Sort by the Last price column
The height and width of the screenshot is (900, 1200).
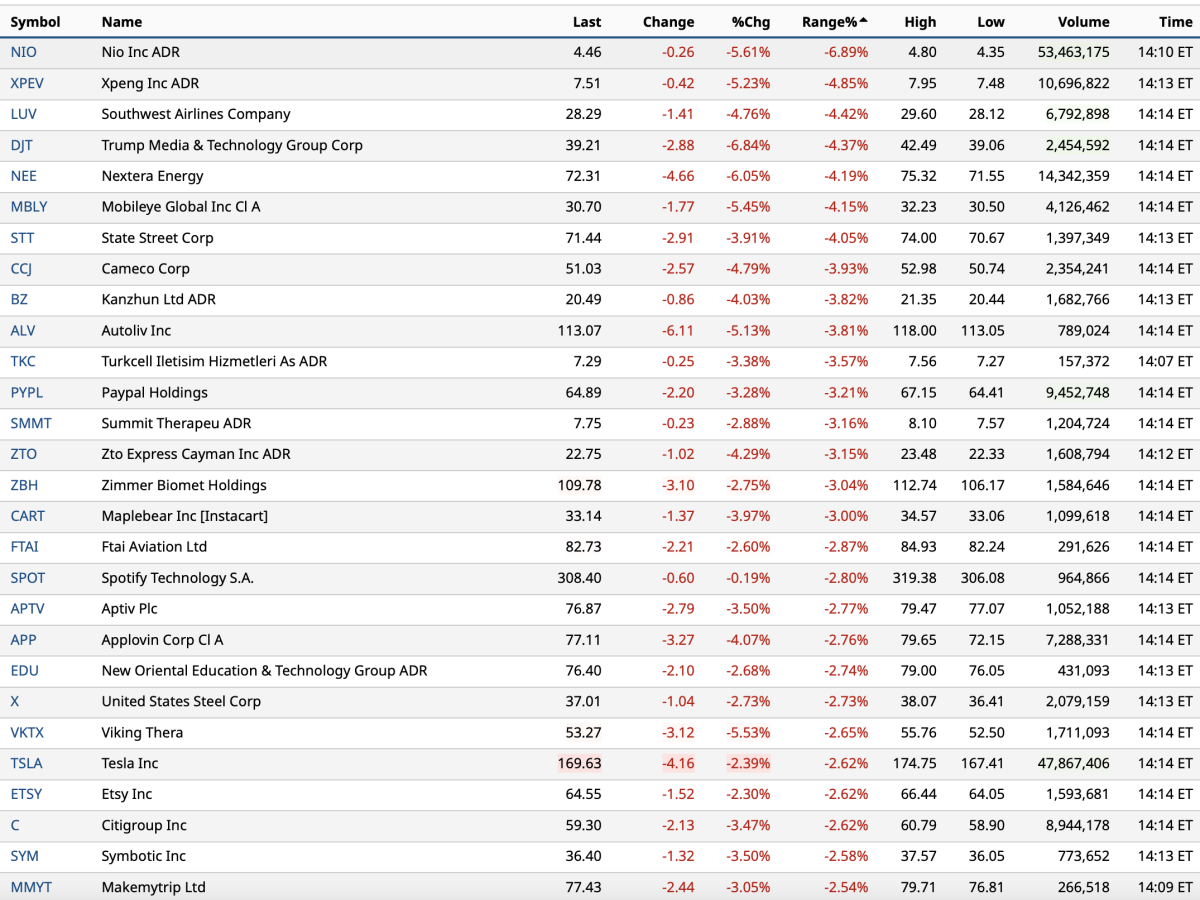[587, 22]
